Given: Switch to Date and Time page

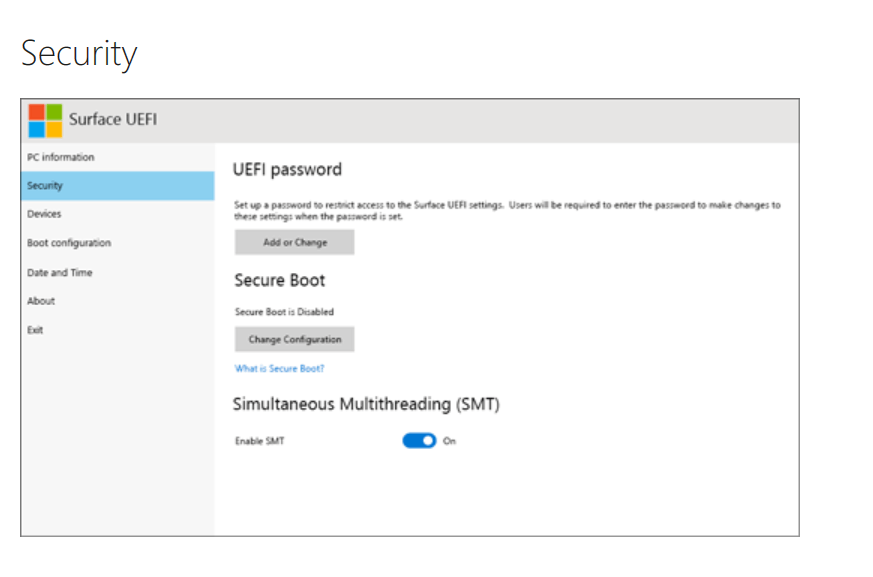Looking at the screenshot, I should click(117, 272).
